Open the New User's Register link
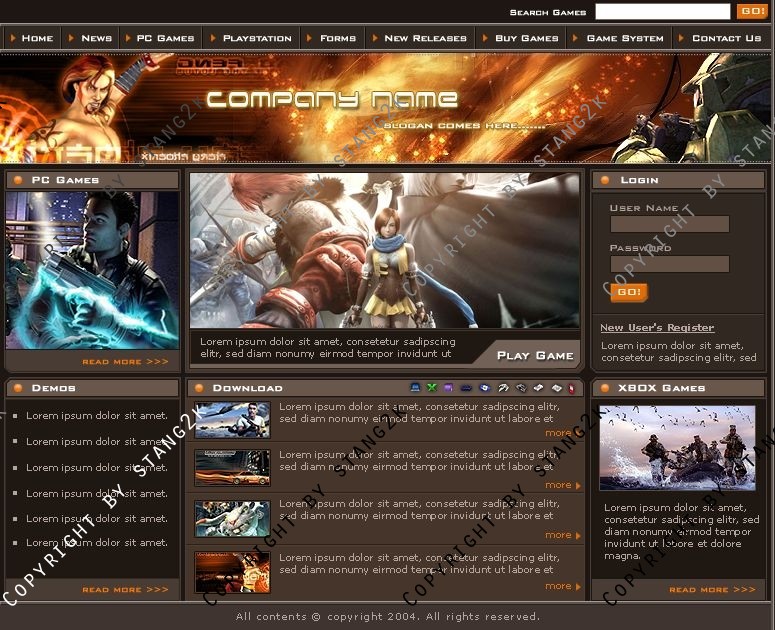Screen dimensions: 775x630 click(x=657, y=328)
